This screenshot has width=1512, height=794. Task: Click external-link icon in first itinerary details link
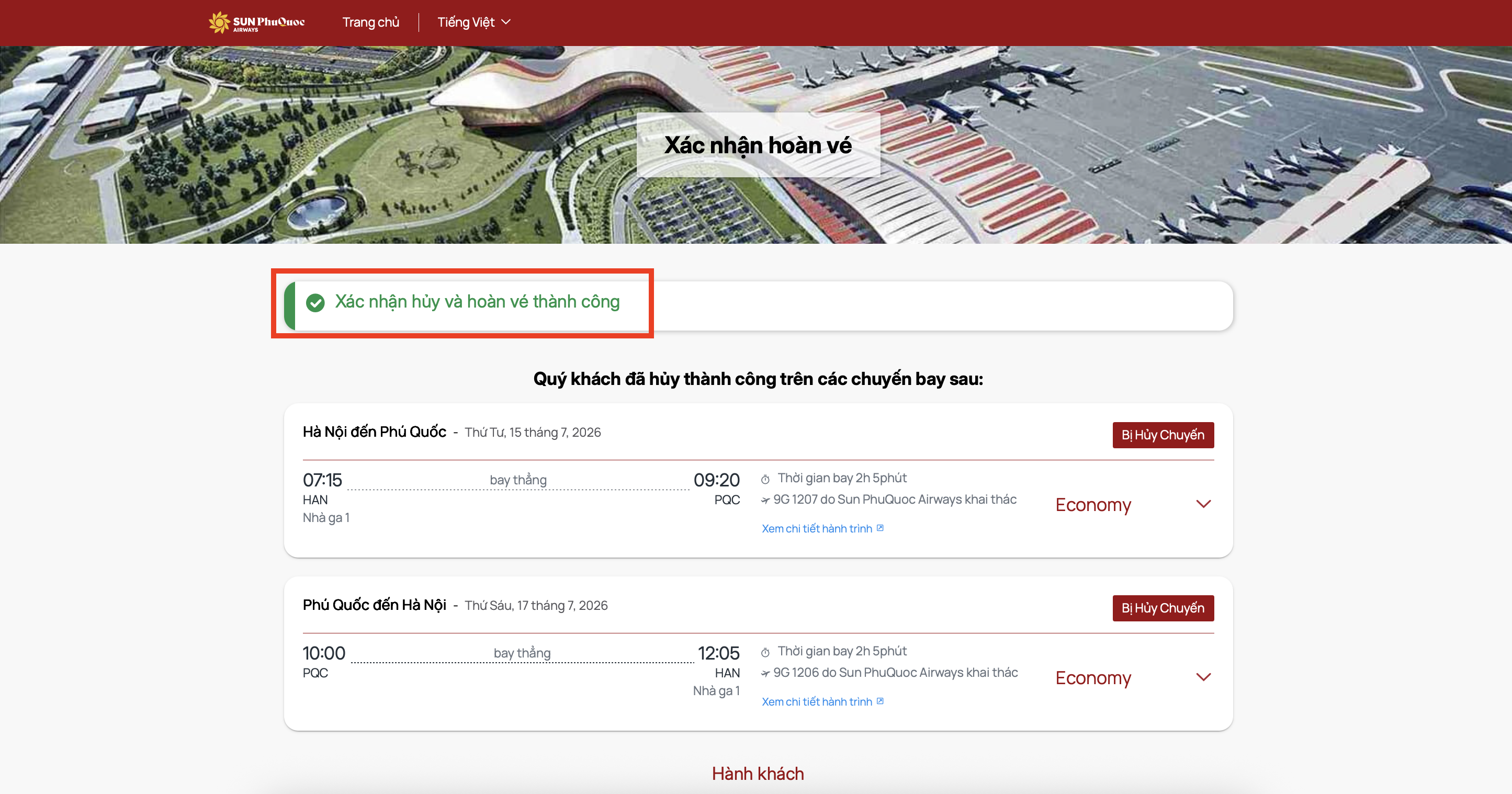[880, 528]
